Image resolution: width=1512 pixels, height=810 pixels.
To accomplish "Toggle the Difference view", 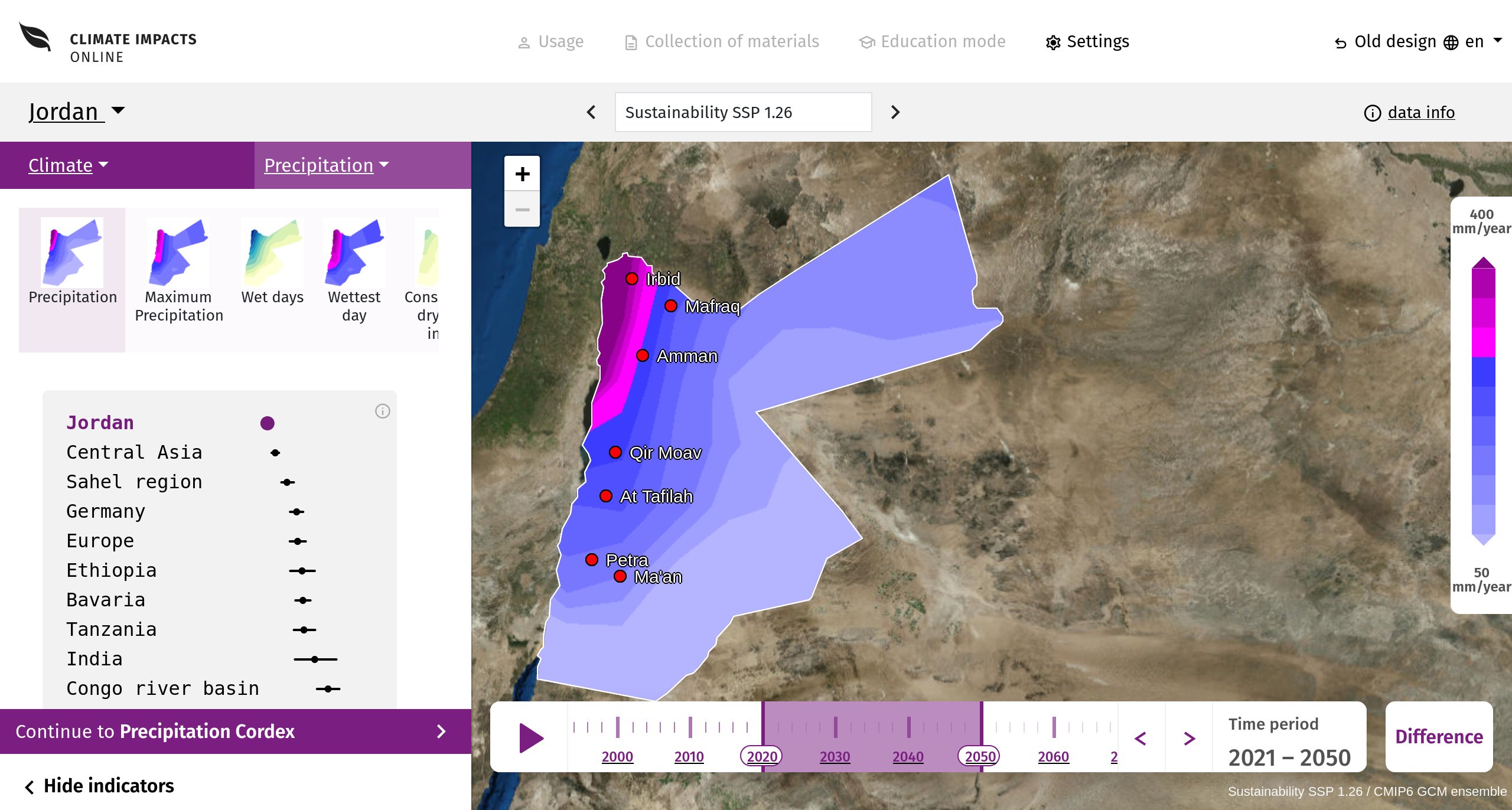I will pyautogui.click(x=1439, y=737).
